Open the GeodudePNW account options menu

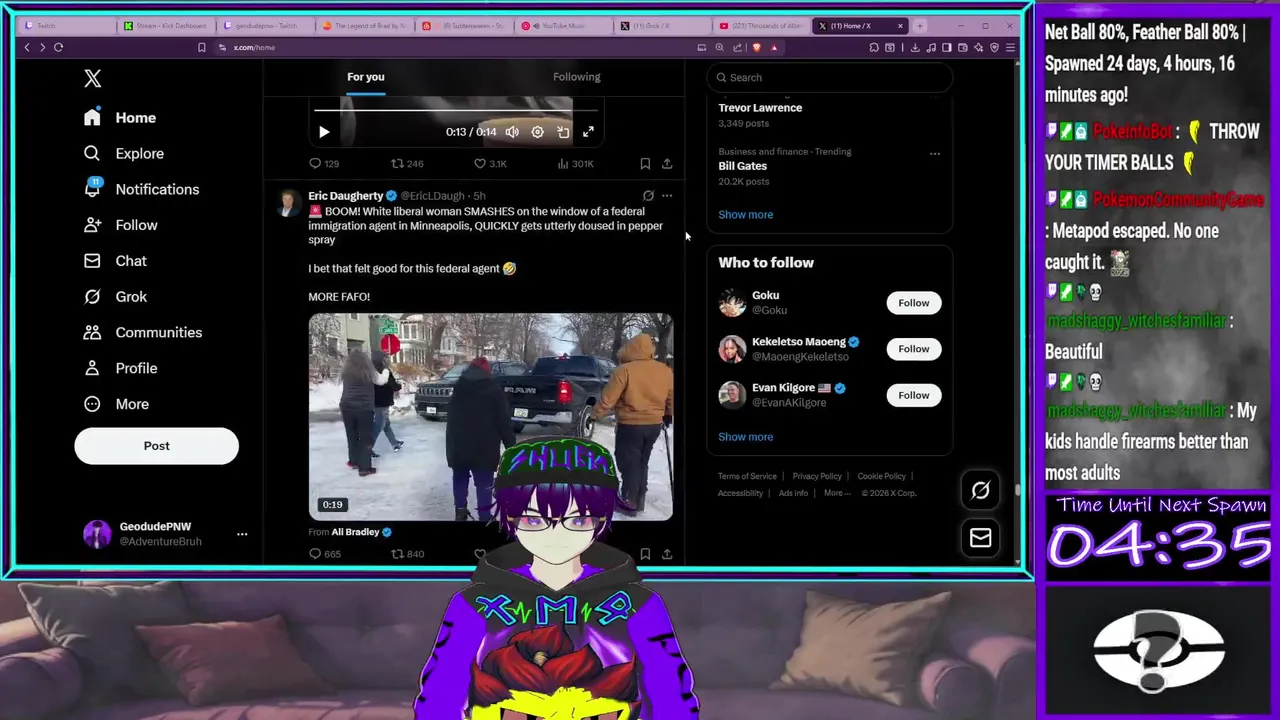[241, 534]
